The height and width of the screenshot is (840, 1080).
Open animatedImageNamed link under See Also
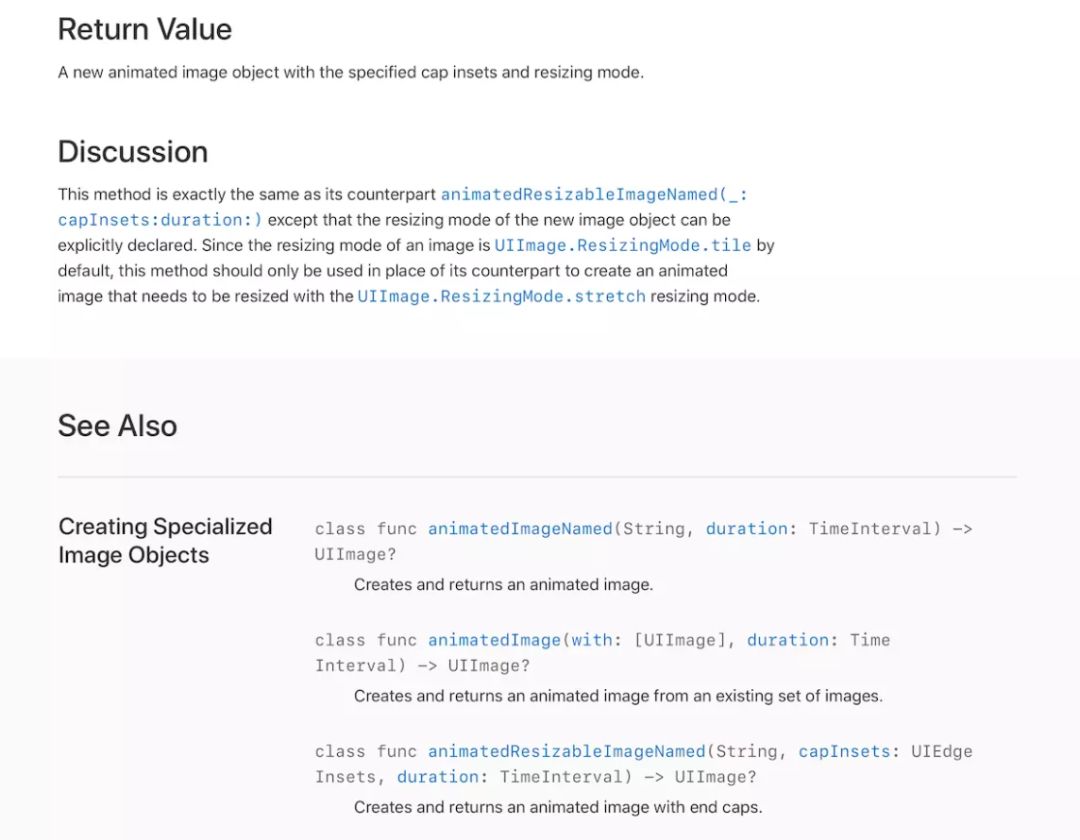520,529
